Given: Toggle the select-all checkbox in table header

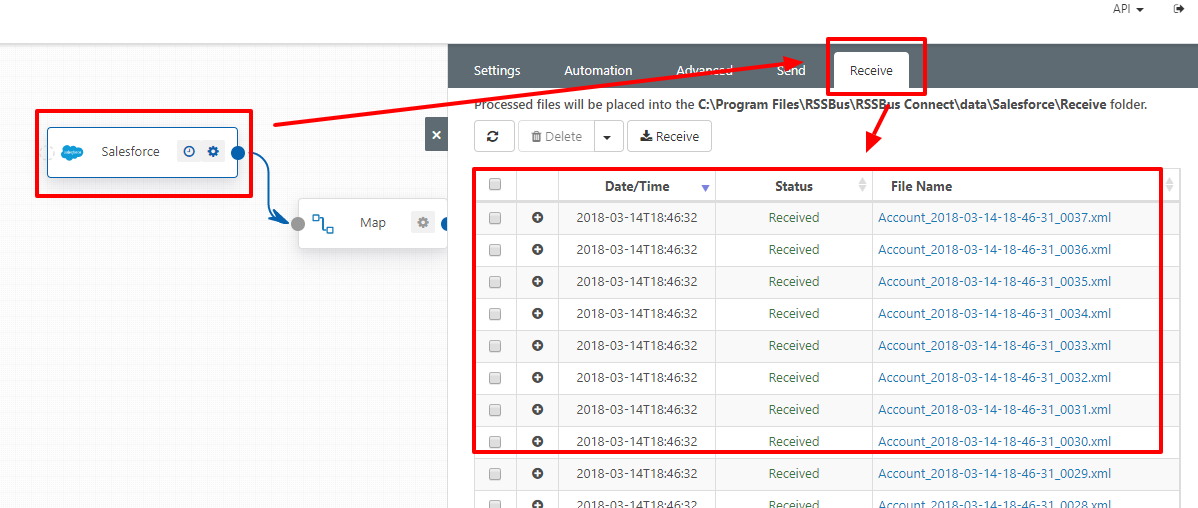Looking at the screenshot, I should pos(494,184).
